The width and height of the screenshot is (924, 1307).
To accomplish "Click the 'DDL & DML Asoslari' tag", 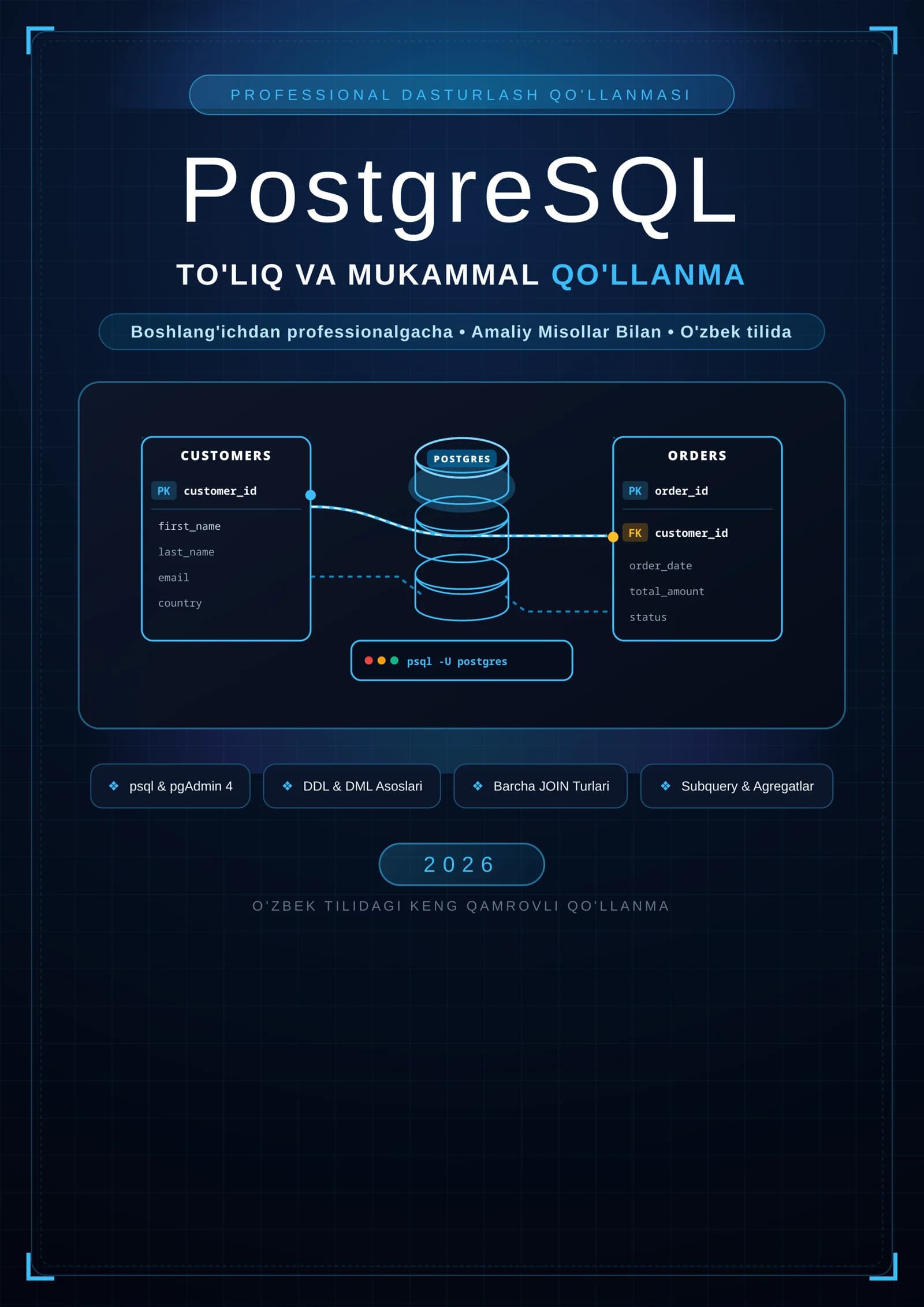I will [x=352, y=786].
